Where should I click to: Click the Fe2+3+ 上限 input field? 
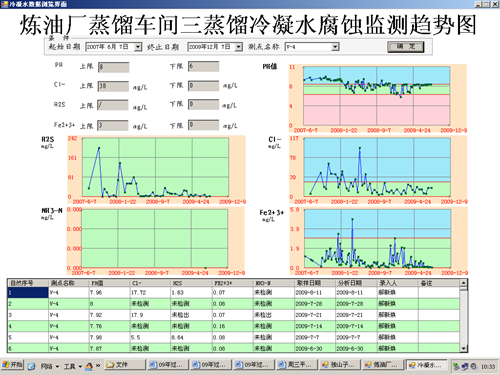tap(113, 125)
